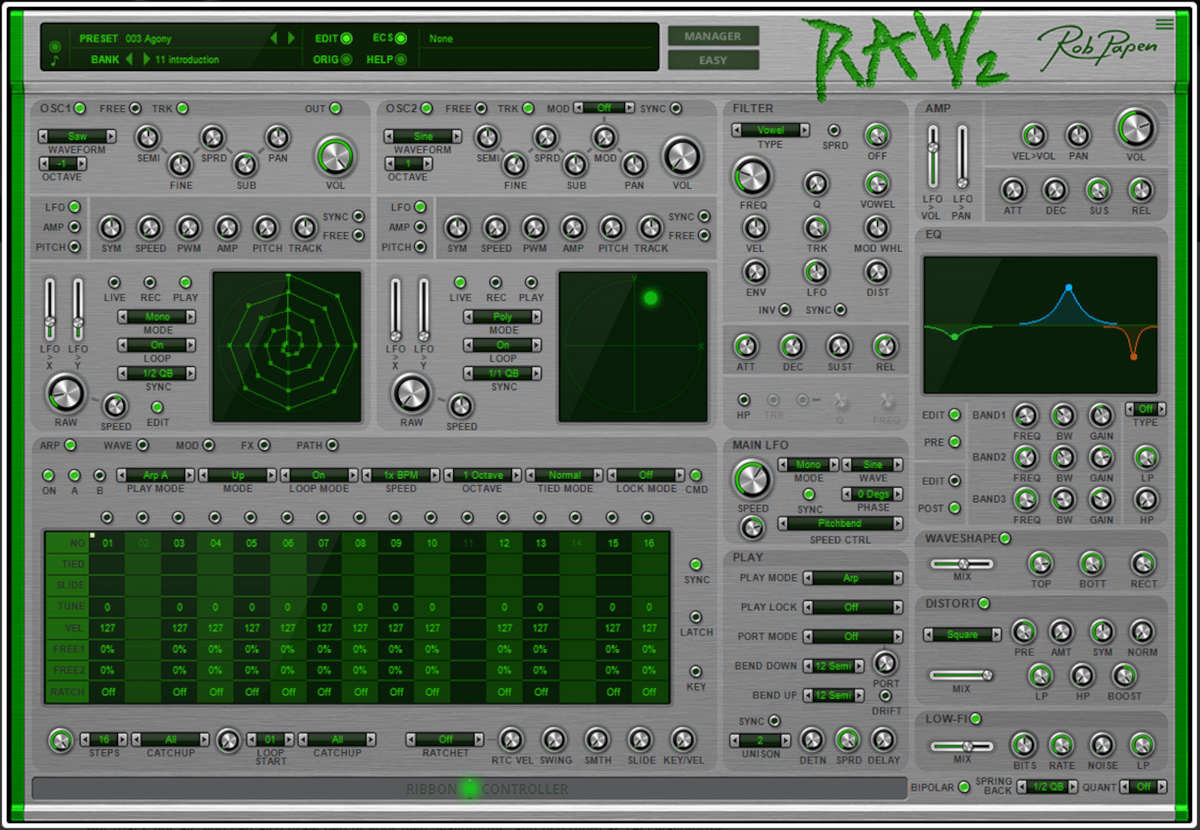The width and height of the screenshot is (1200, 830).
Task: Click the amp envelope ATT knob
Action: [x=1013, y=190]
